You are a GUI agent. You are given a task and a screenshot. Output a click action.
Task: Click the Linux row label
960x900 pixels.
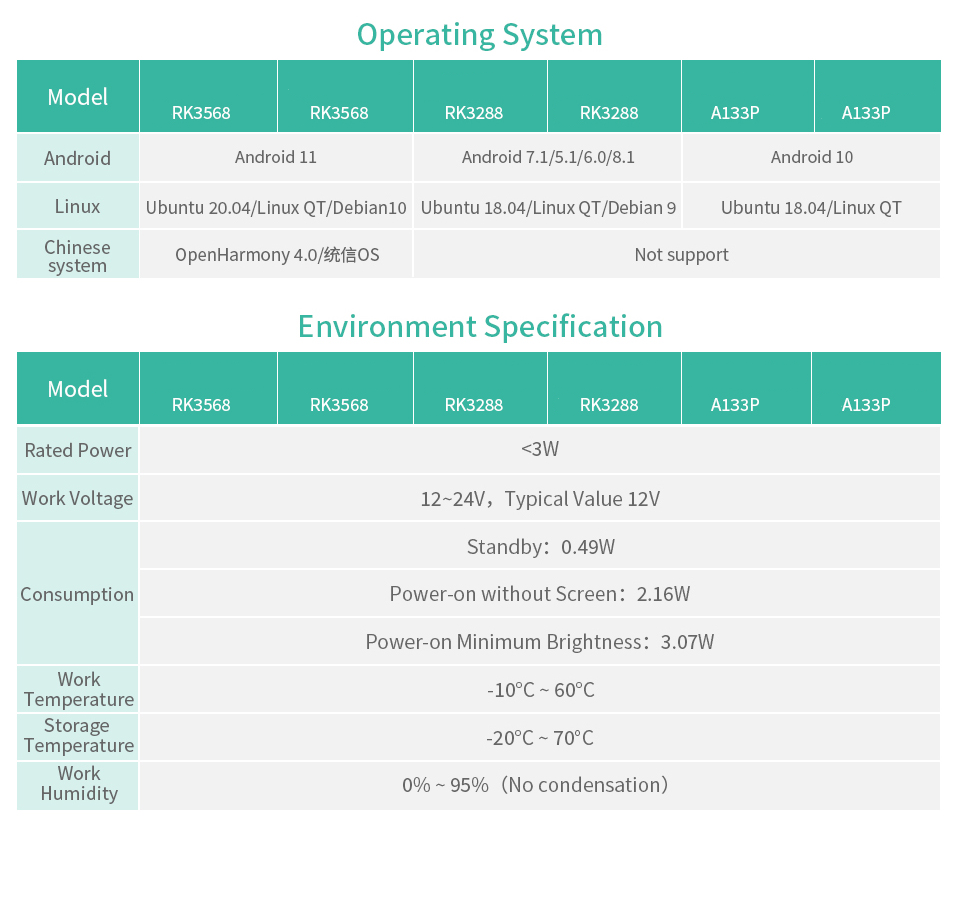pos(77,206)
